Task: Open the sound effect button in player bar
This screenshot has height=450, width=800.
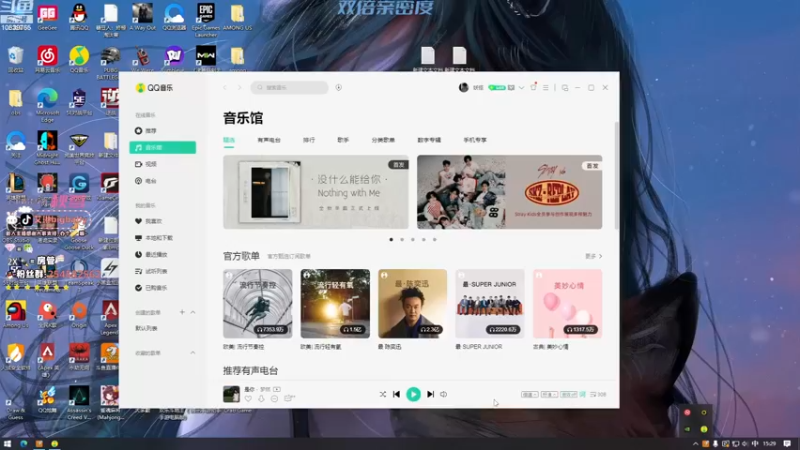Action: coord(568,394)
